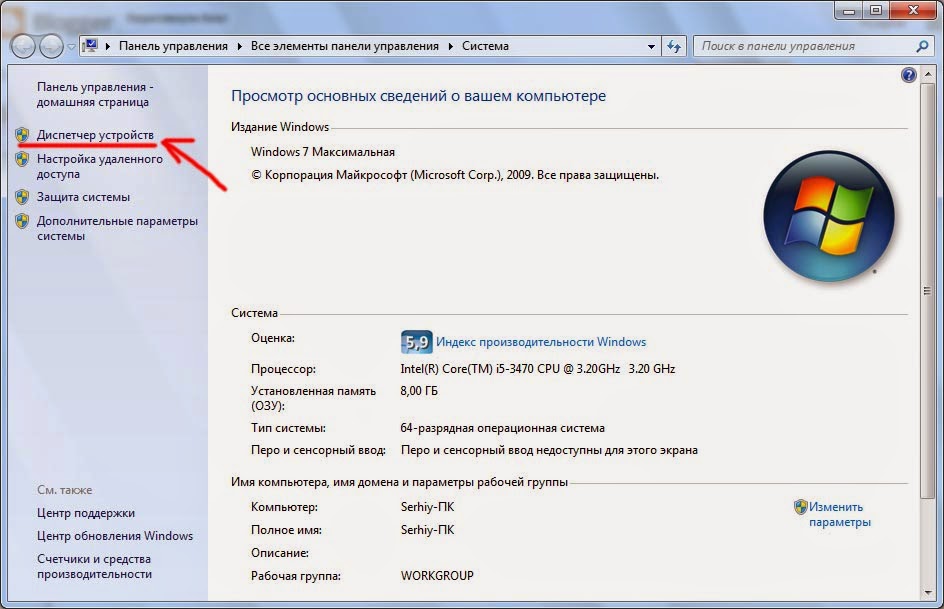The height and width of the screenshot is (609, 944).
Task: Select the Система breadcrumb
Action: 485,46
